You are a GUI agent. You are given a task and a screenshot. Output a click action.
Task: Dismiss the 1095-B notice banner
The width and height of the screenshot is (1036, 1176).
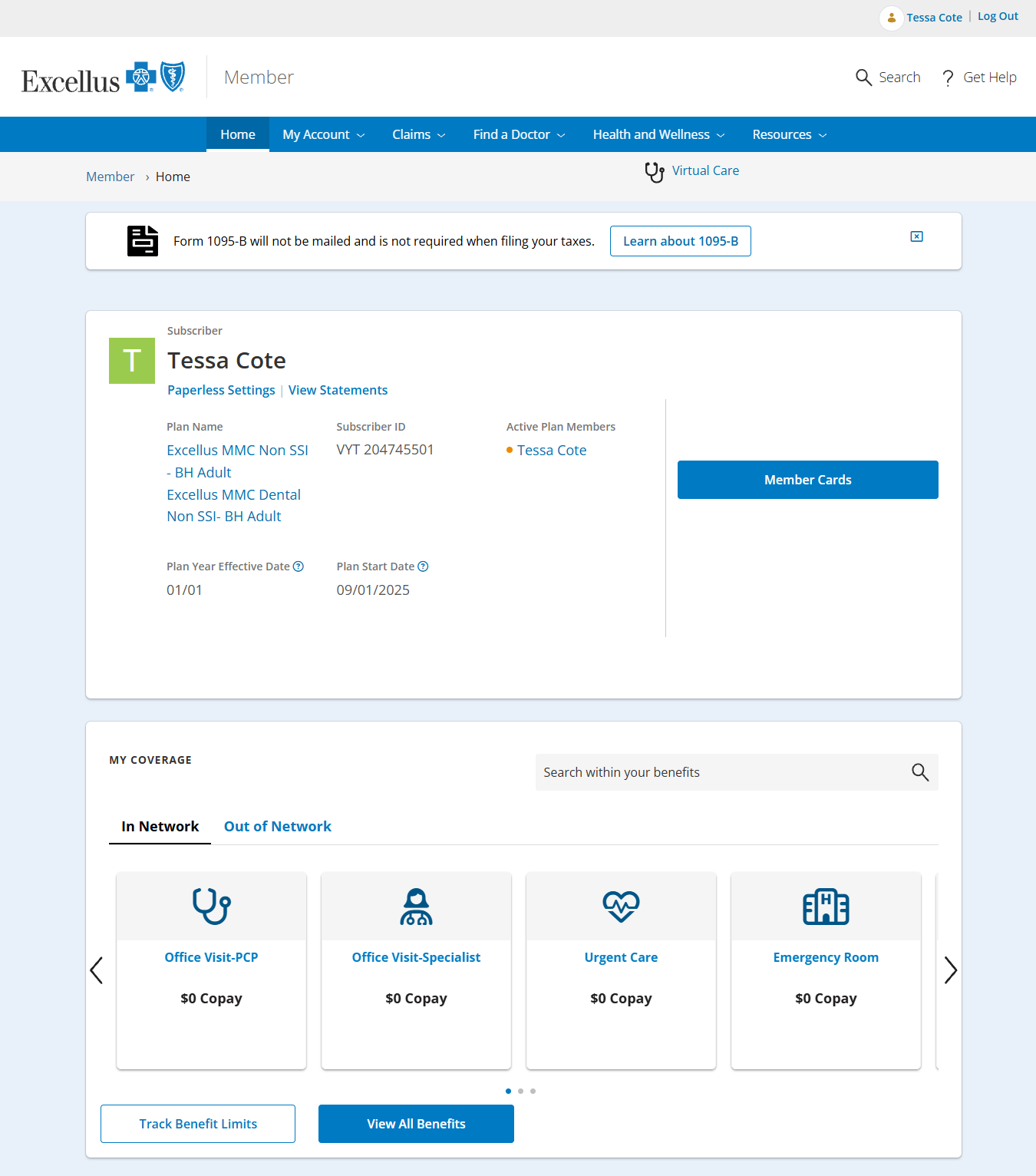pyautogui.click(x=916, y=236)
